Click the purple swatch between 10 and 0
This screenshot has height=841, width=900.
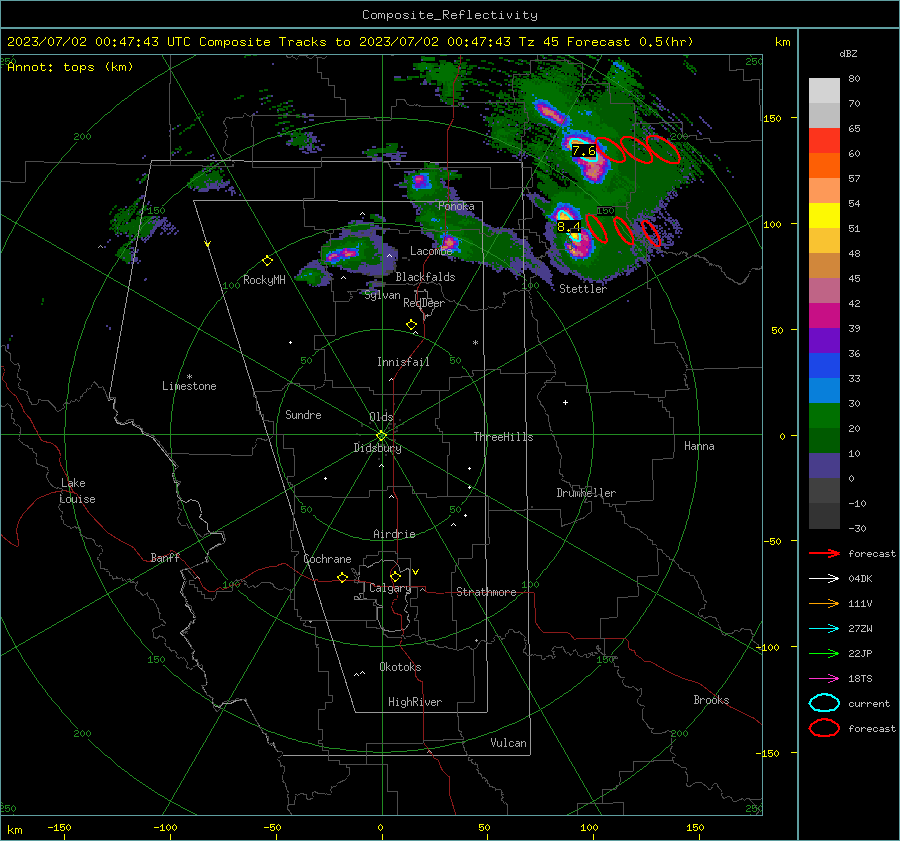[824, 466]
